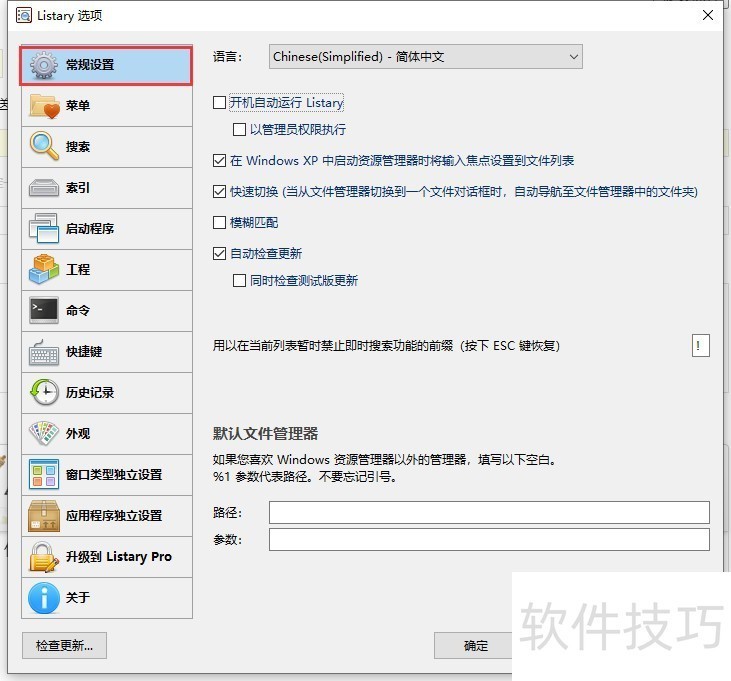Click the keyboard icon for 快捷键
The width and height of the screenshot is (731, 681).
click(x=44, y=353)
